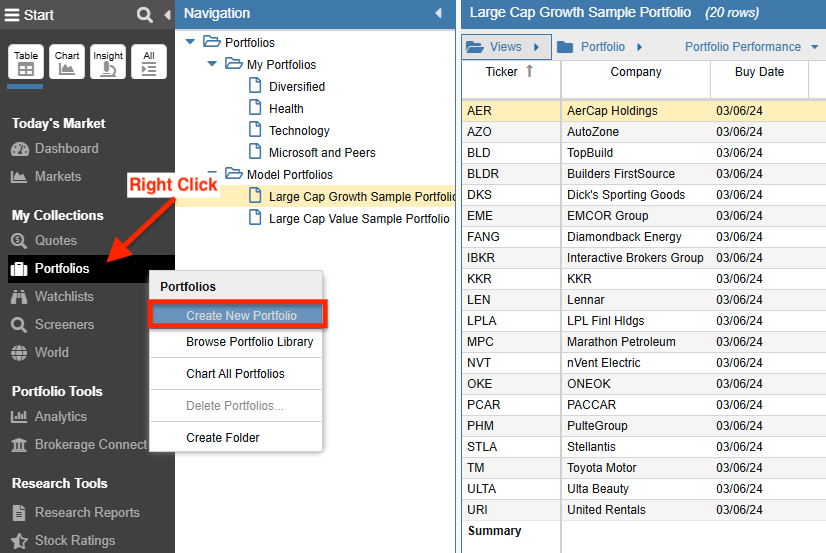Click the Summary row label

494,531
